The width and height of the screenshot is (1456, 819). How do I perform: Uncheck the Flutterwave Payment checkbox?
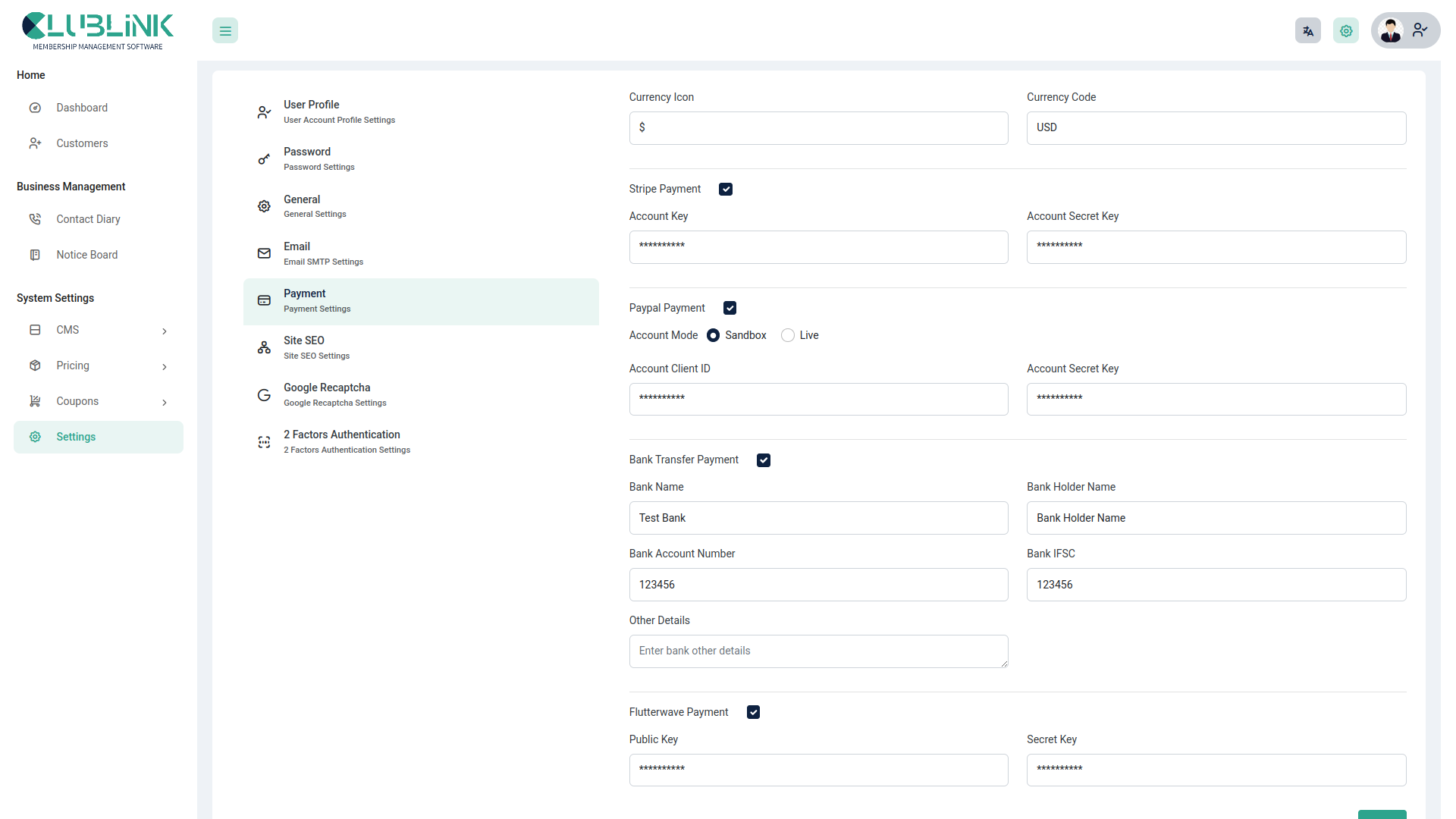click(753, 711)
